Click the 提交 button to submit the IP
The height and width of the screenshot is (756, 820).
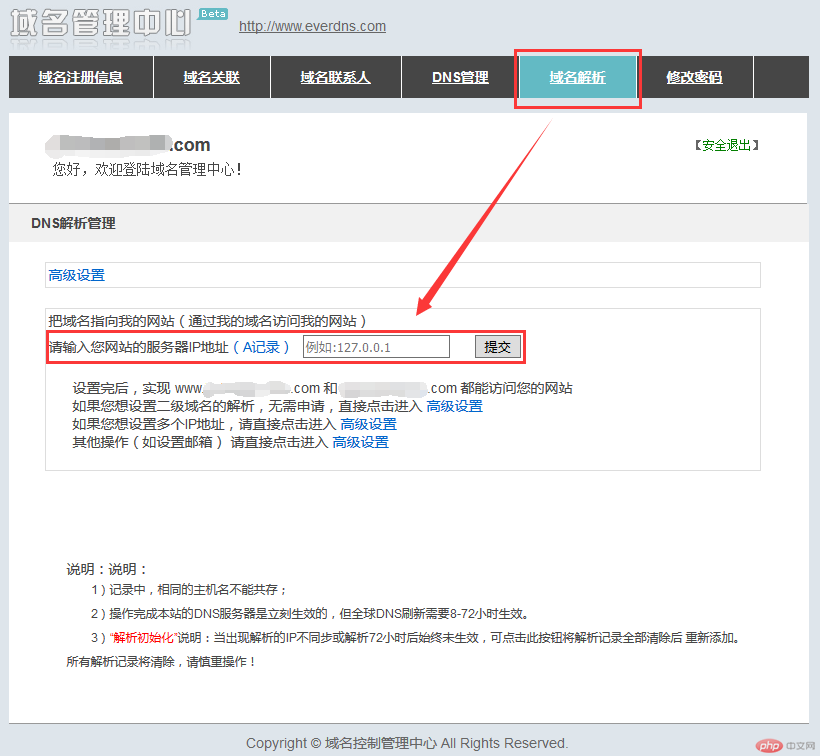[x=497, y=346]
